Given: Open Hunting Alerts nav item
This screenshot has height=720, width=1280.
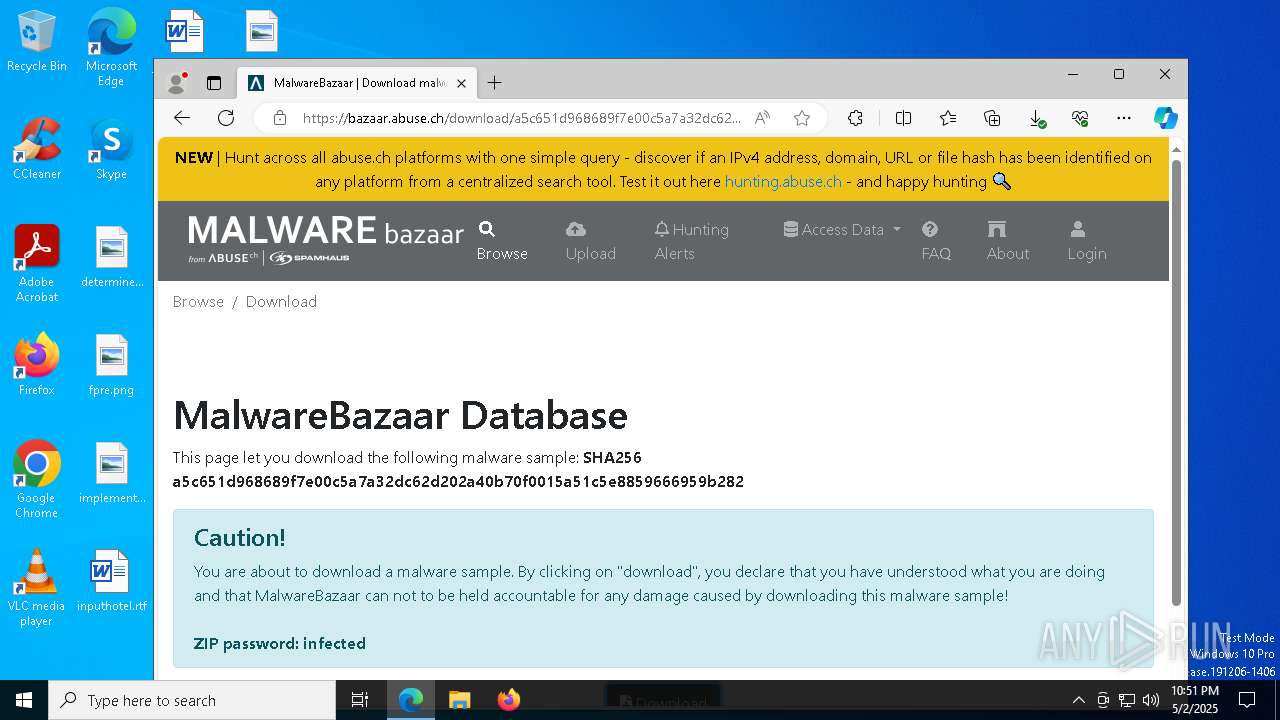Looking at the screenshot, I should (691, 241).
